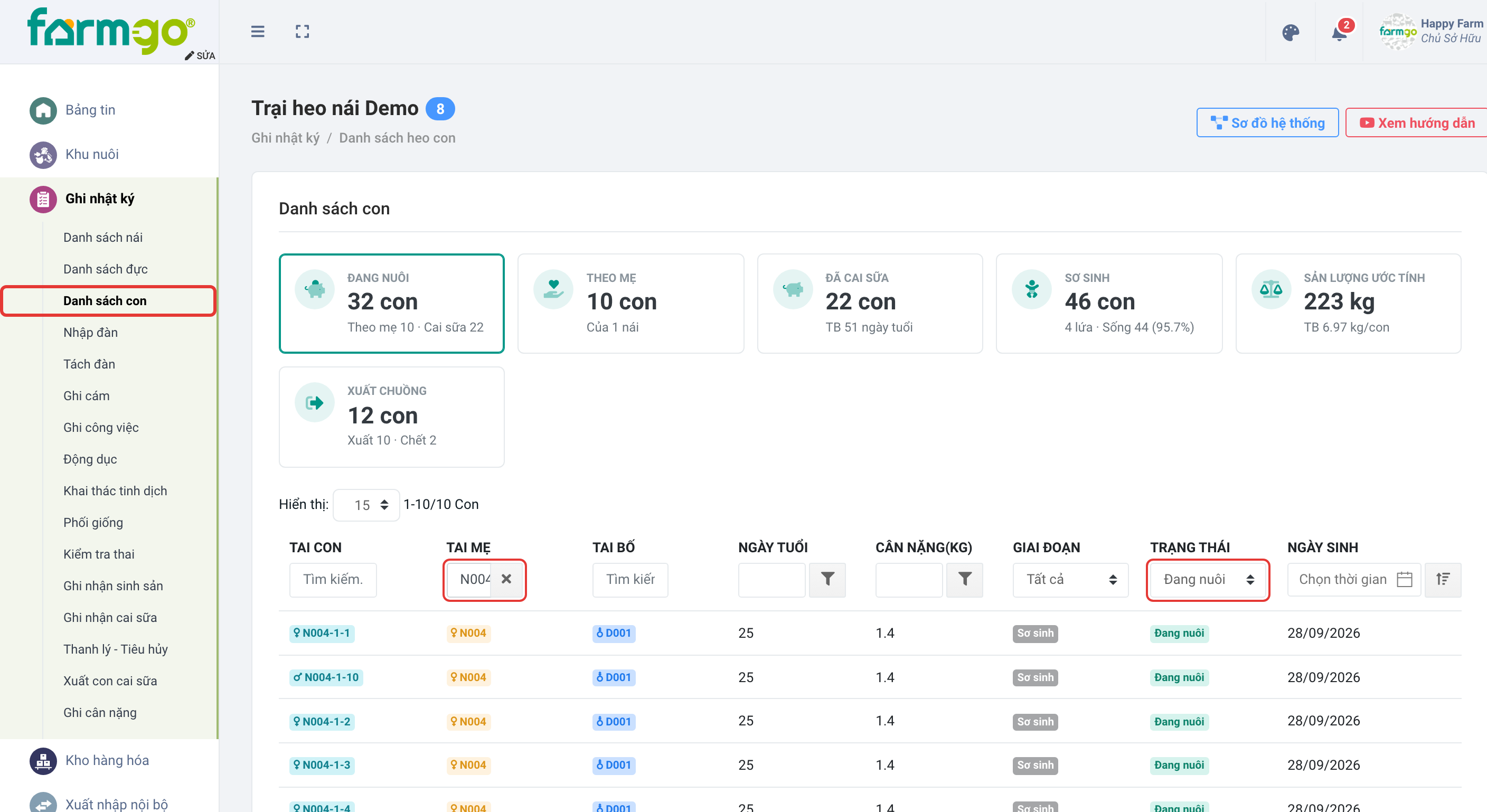Viewport: 1487px width, 812px height.
Task: Select the Sơ sinh 46 con card
Action: coord(1108,304)
